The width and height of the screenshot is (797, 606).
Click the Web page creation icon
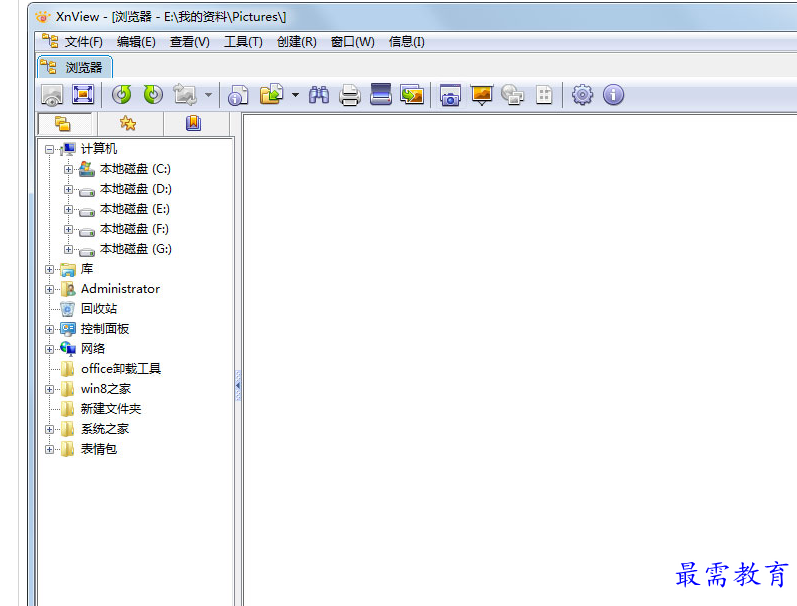pyautogui.click(x=512, y=95)
